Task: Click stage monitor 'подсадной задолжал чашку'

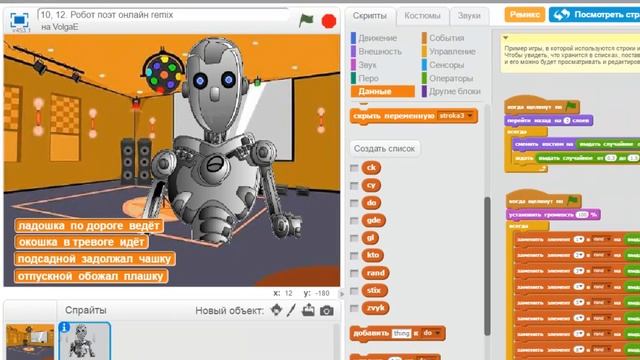Action: pos(95,259)
